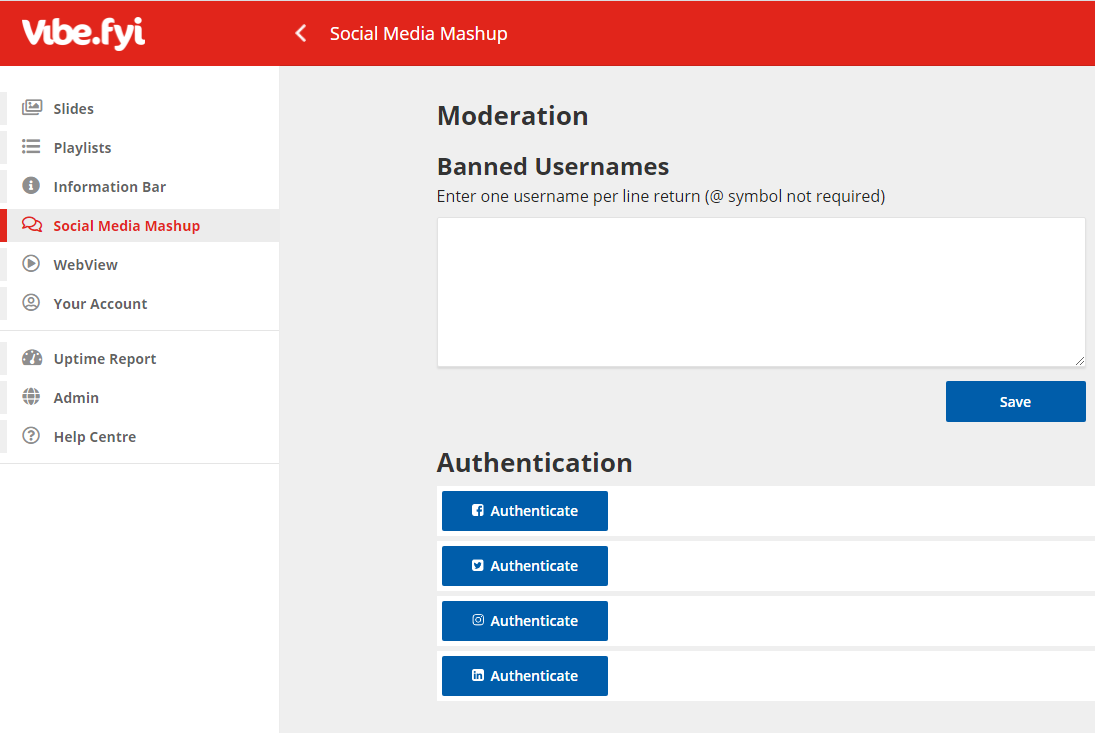Click the Social Media Mashup chat icon

[31, 224]
